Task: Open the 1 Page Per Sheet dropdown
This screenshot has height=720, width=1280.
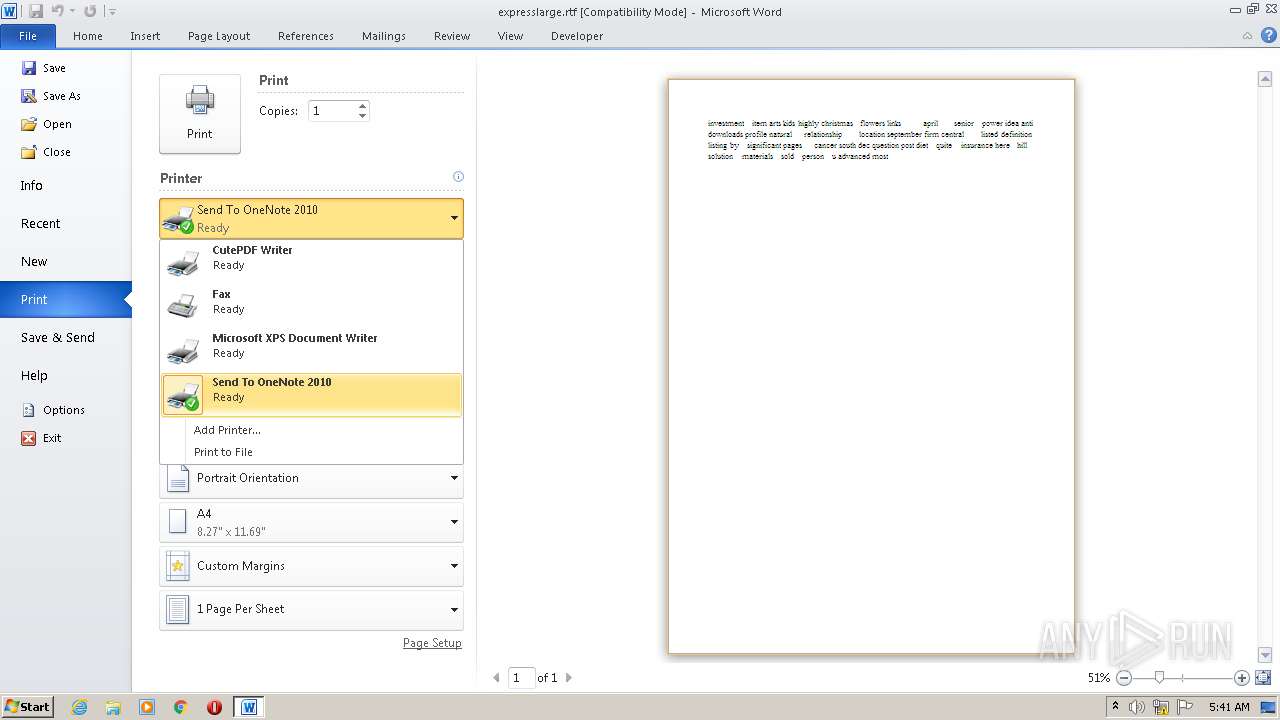Action: pos(311,609)
